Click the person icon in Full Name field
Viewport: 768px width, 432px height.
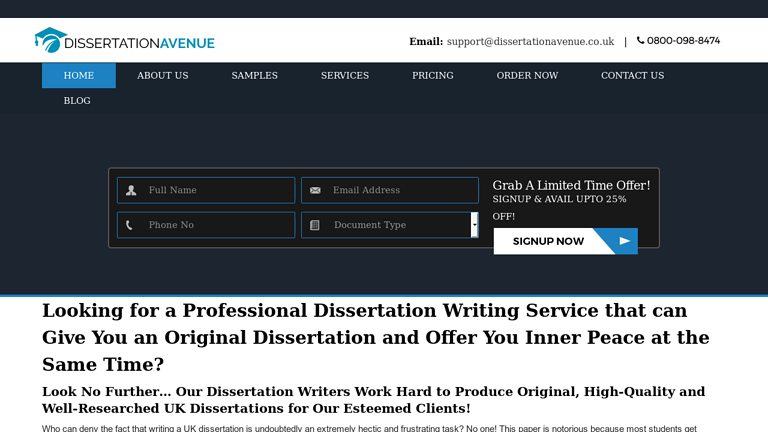pyautogui.click(x=131, y=190)
